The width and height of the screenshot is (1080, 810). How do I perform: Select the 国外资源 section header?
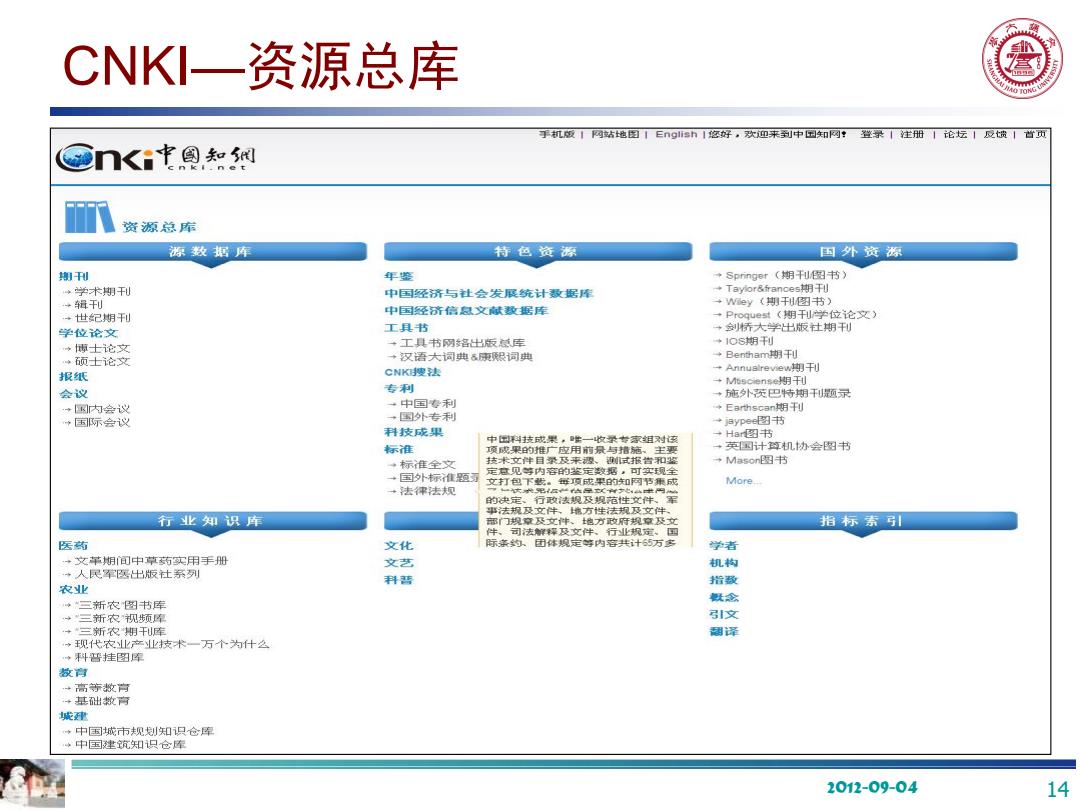(863, 252)
